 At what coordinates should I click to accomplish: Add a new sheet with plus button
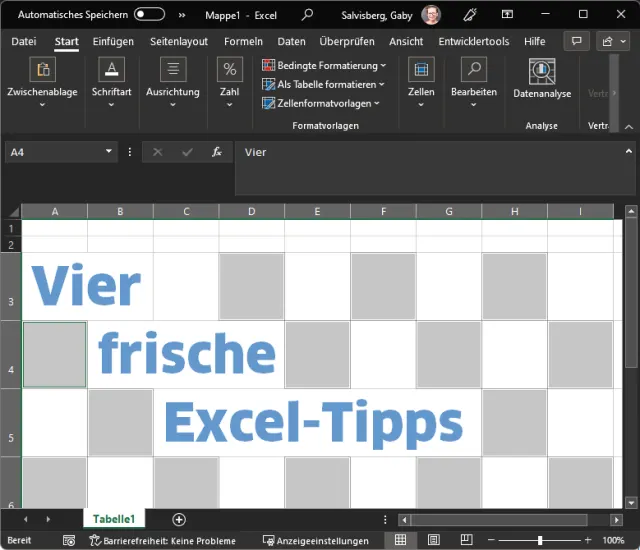click(179, 519)
